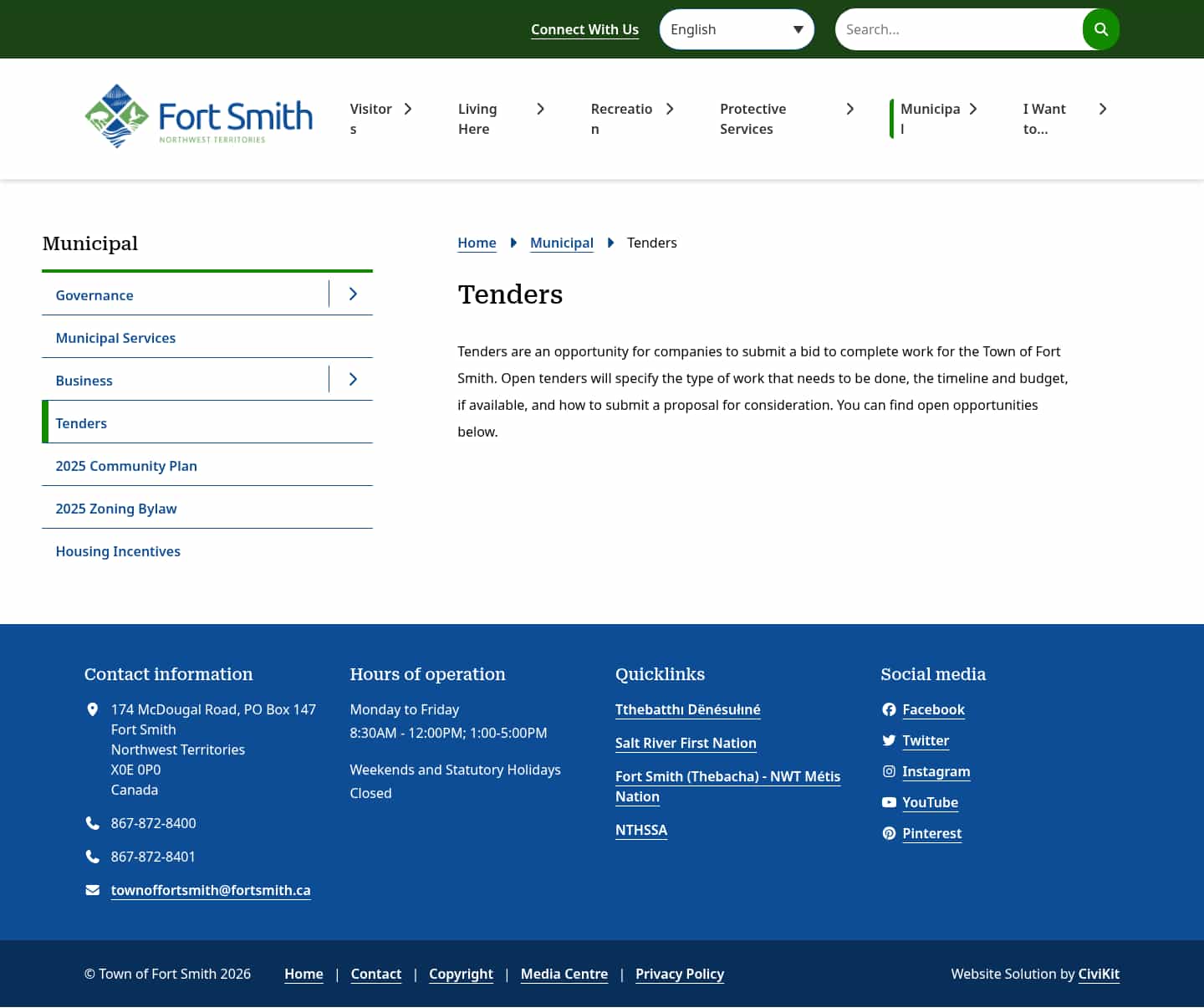Select the Twitter bird icon
This screenshot has height=1008, width=1204.
click(889, 740)
